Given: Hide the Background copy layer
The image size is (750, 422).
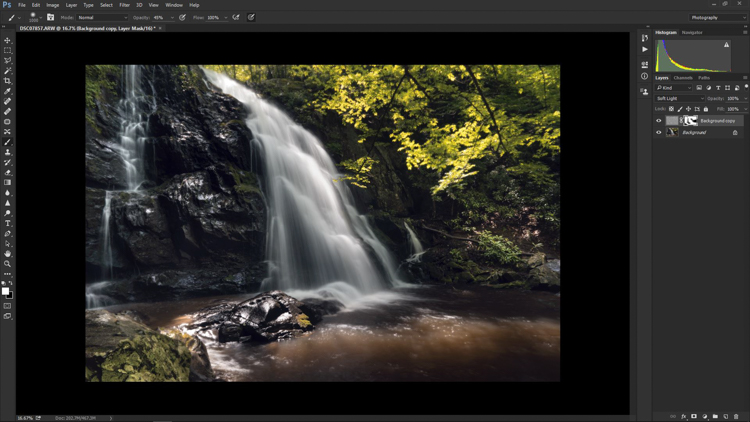Looking at the screenshot, I should [x=659, y=121].
